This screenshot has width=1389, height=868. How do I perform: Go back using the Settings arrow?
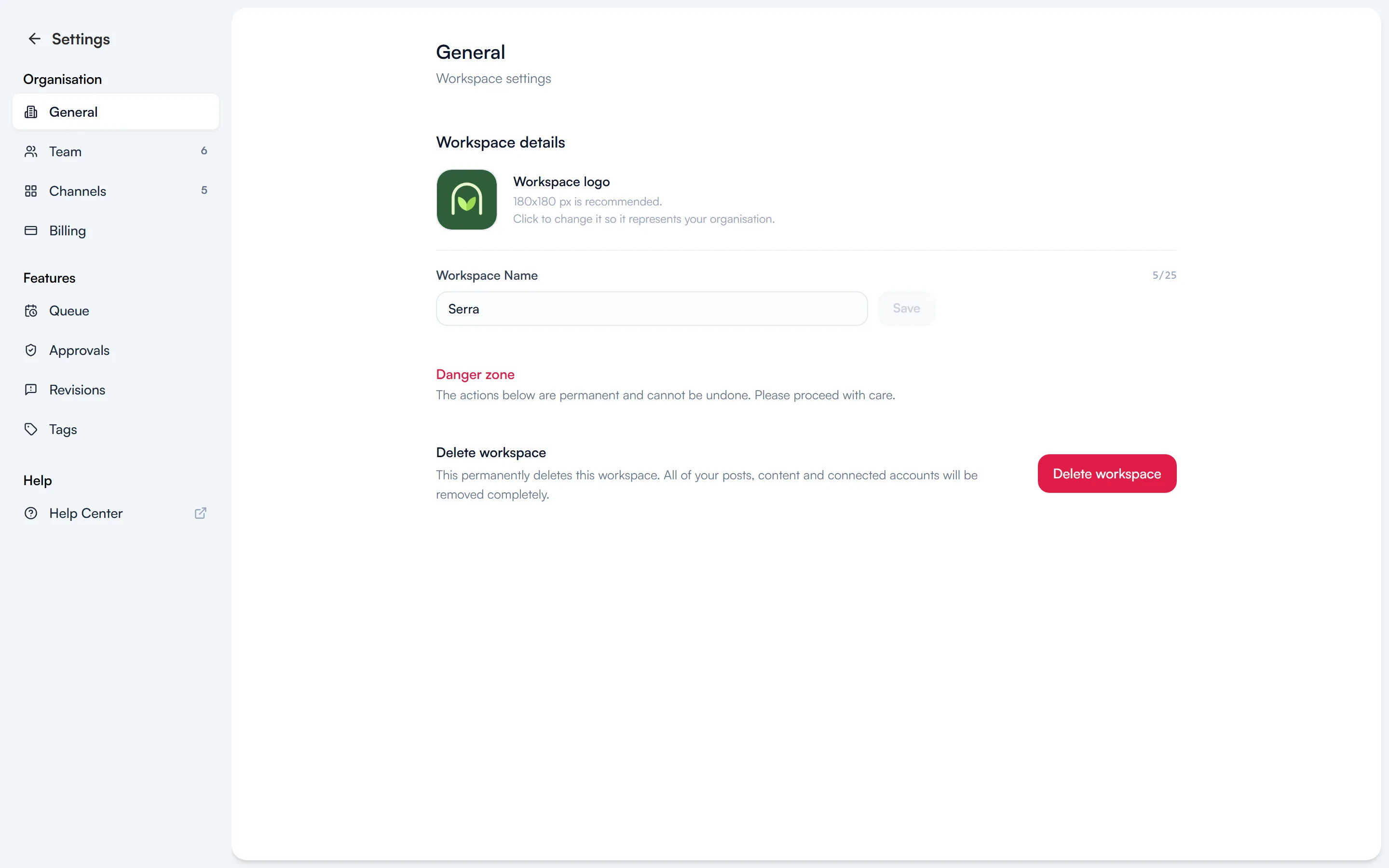coord(34,39)
